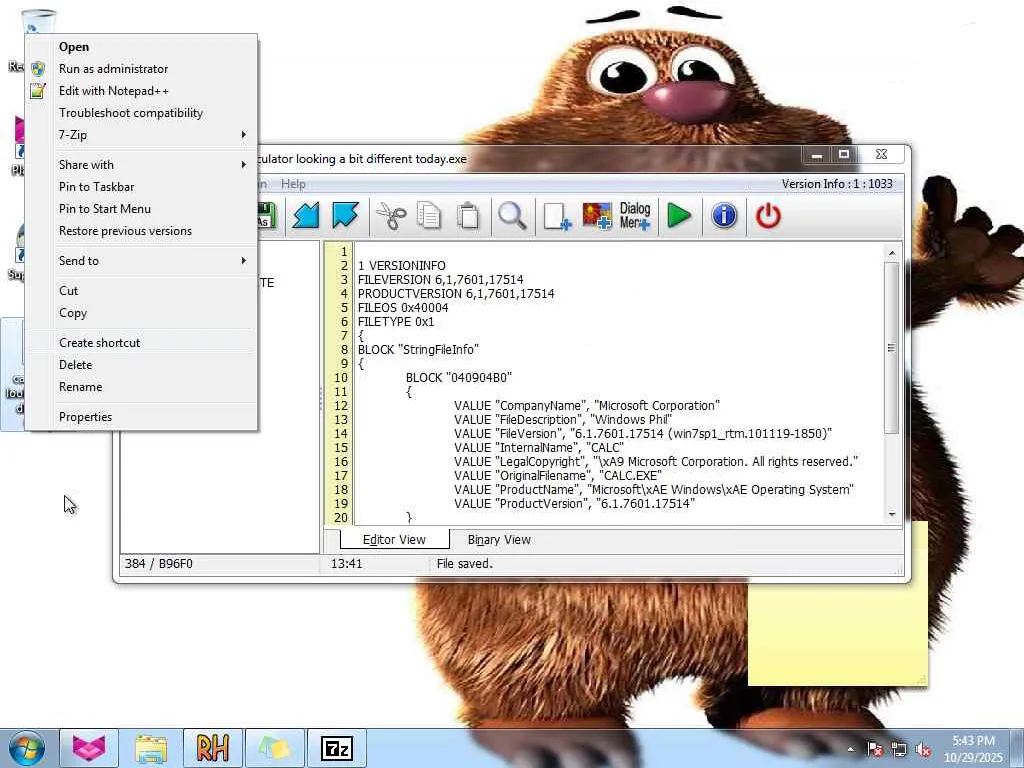Screen dimensions: 1024x768
Task: Click the add image resource icon
Action: (x=597, y=216)
